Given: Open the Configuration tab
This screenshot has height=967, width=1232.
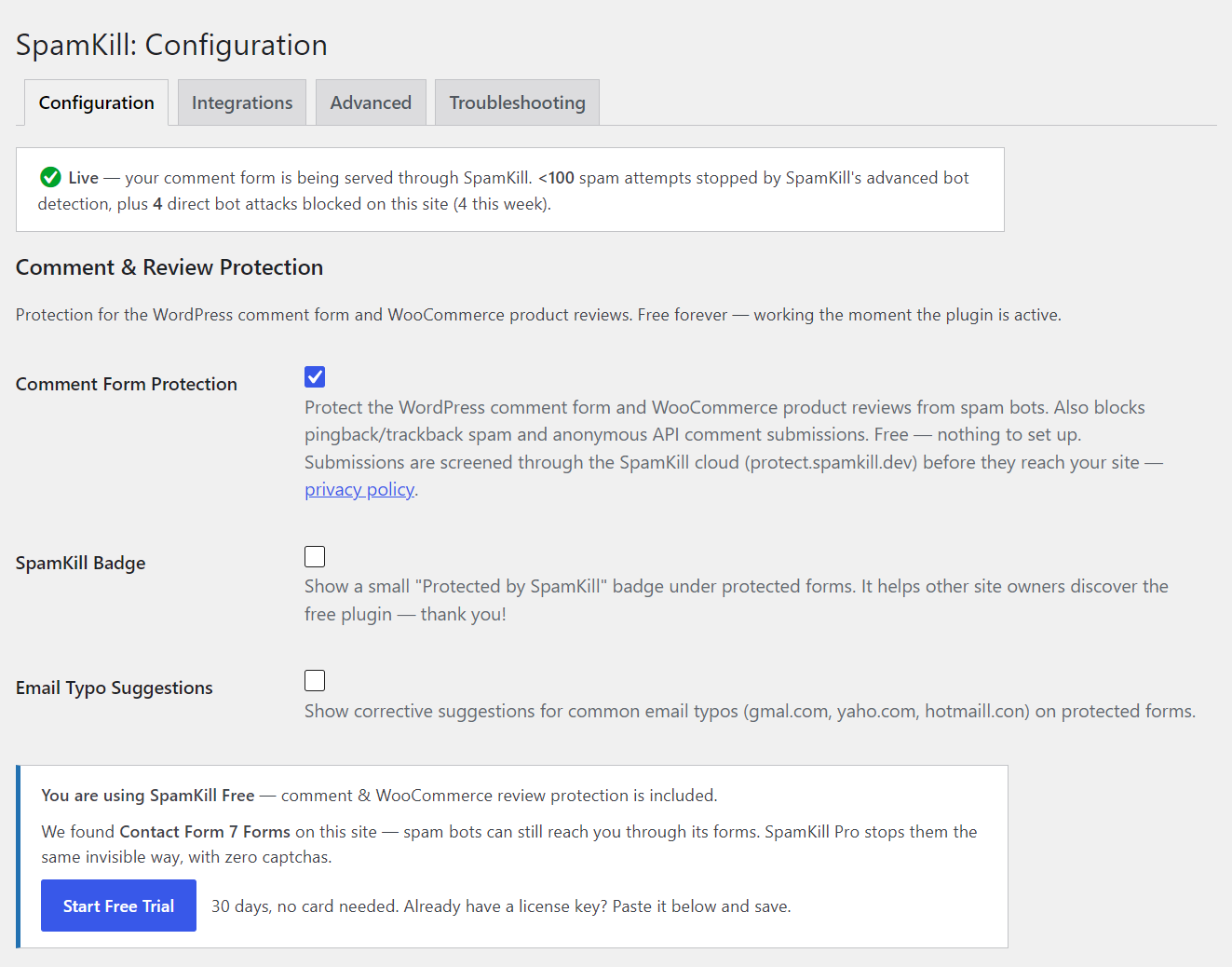Looking at the screenshot, I should (x=96, y=103).
